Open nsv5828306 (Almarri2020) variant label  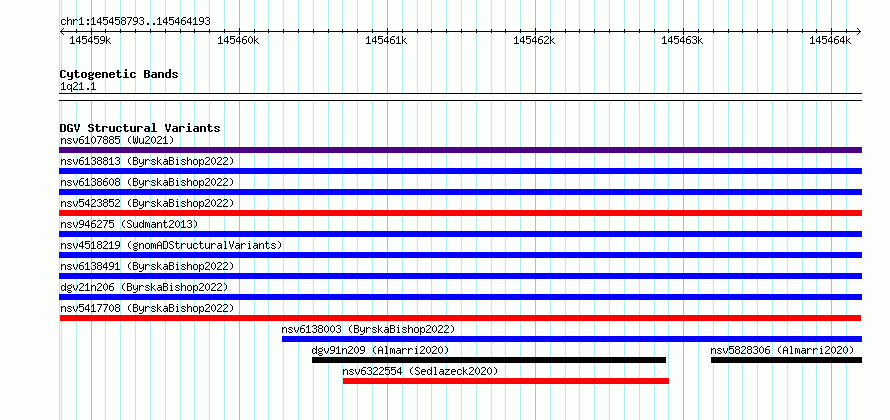[x=782, y=350]
